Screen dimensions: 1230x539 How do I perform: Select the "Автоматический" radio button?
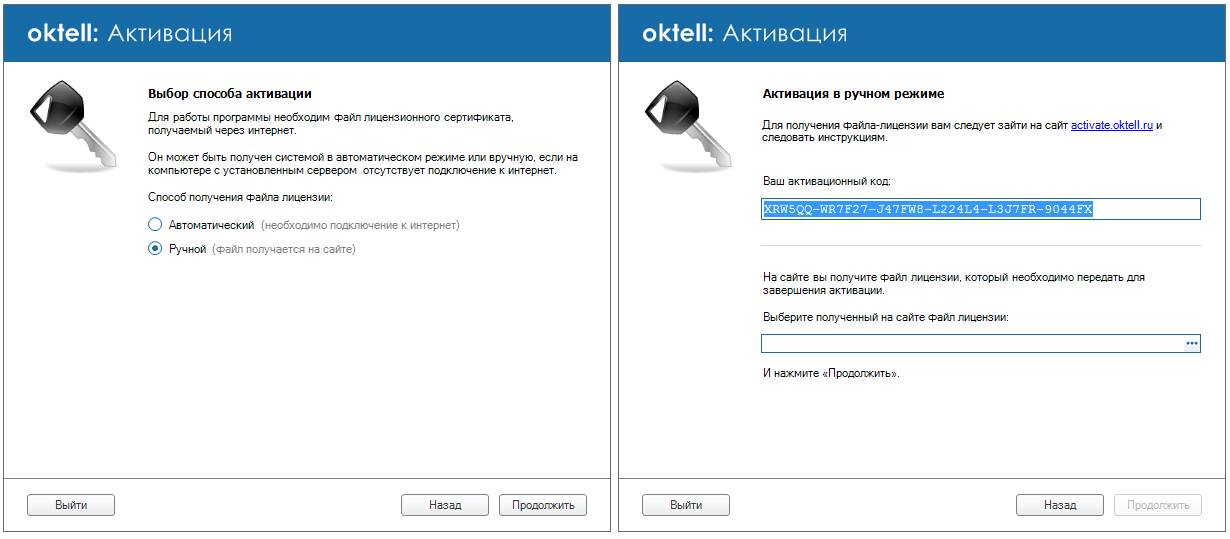click(155, 225)
